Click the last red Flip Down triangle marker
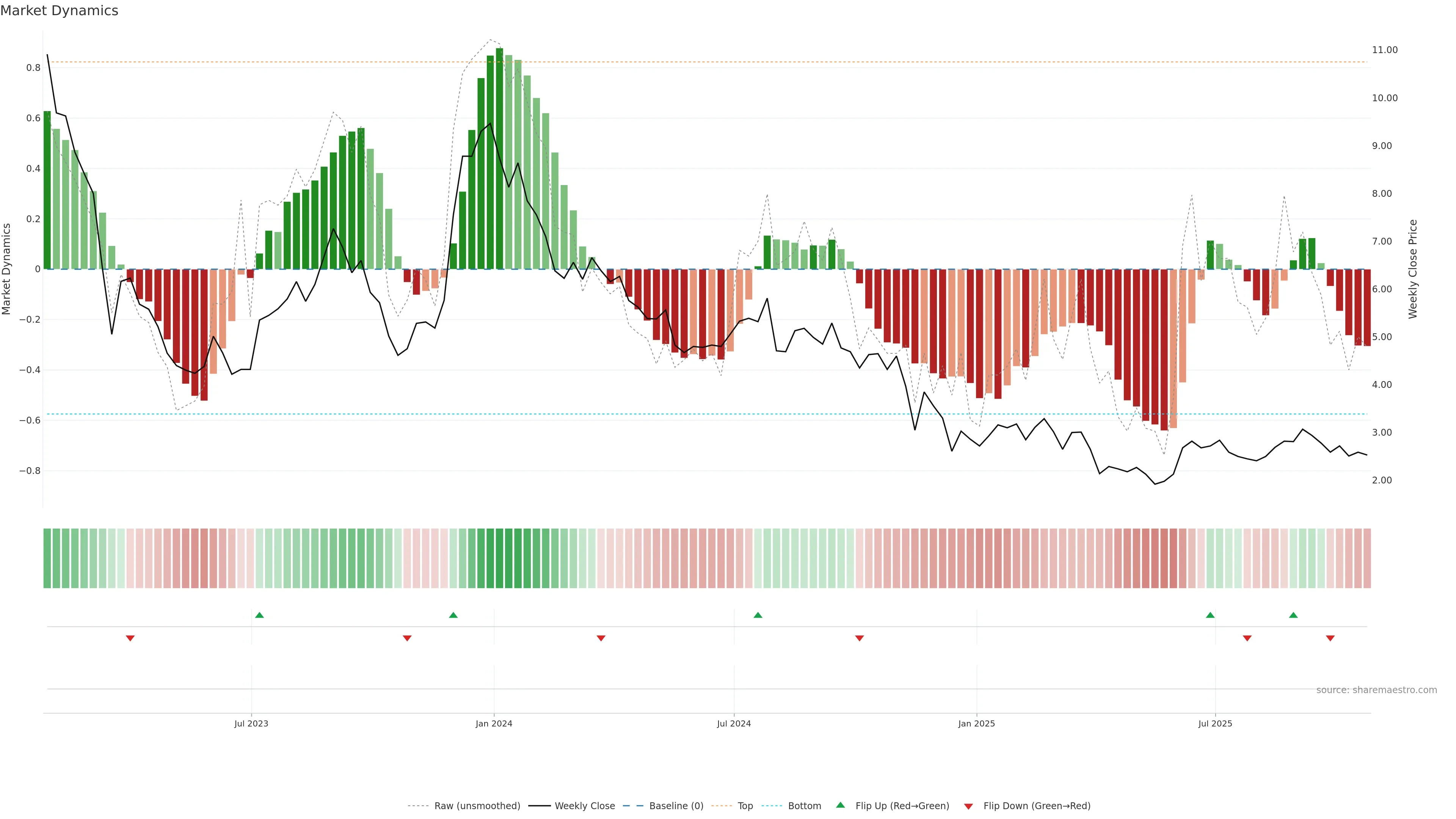Screen dimensions: 1456x819 pyautogui.click(x=1330, y=638)
